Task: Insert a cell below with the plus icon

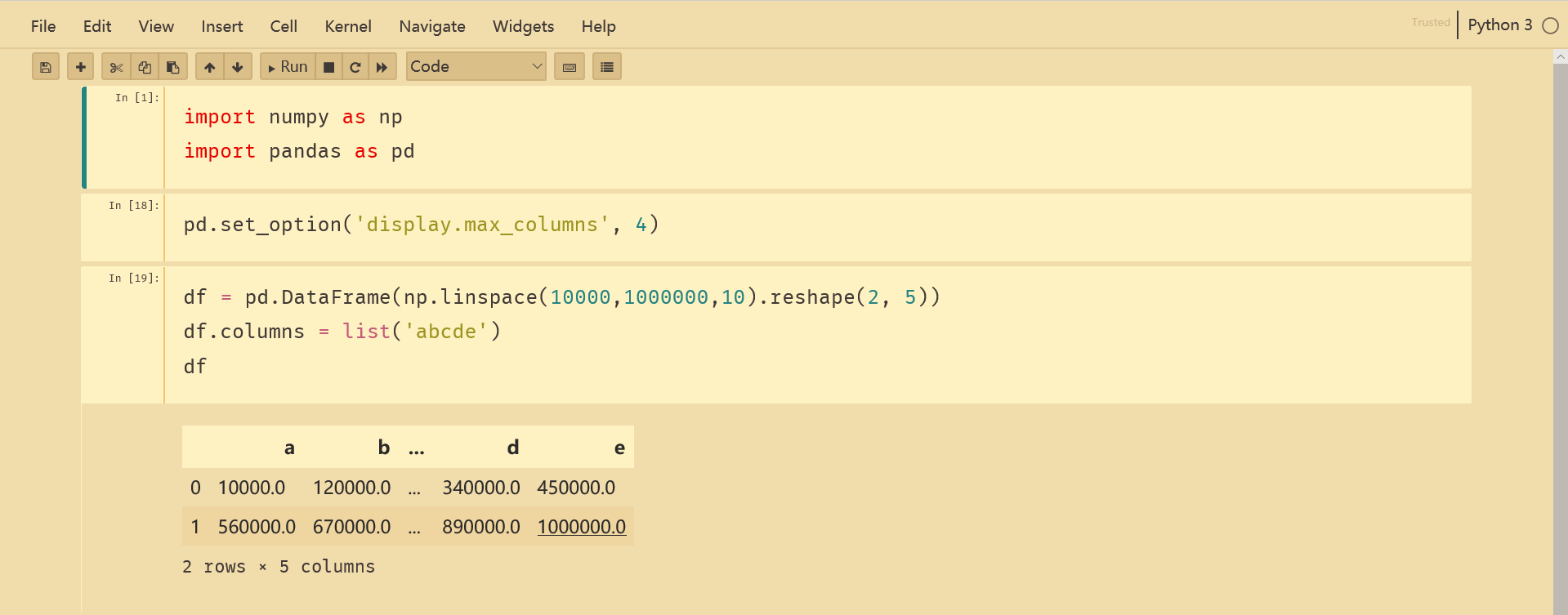Action: tap(80, 67)
